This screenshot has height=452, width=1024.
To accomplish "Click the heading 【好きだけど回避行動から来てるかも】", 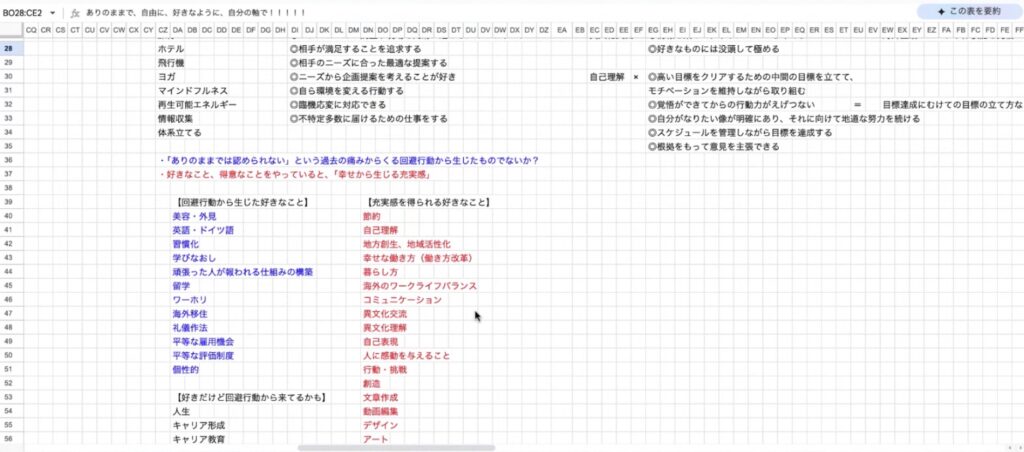I will tap(251, 397).
